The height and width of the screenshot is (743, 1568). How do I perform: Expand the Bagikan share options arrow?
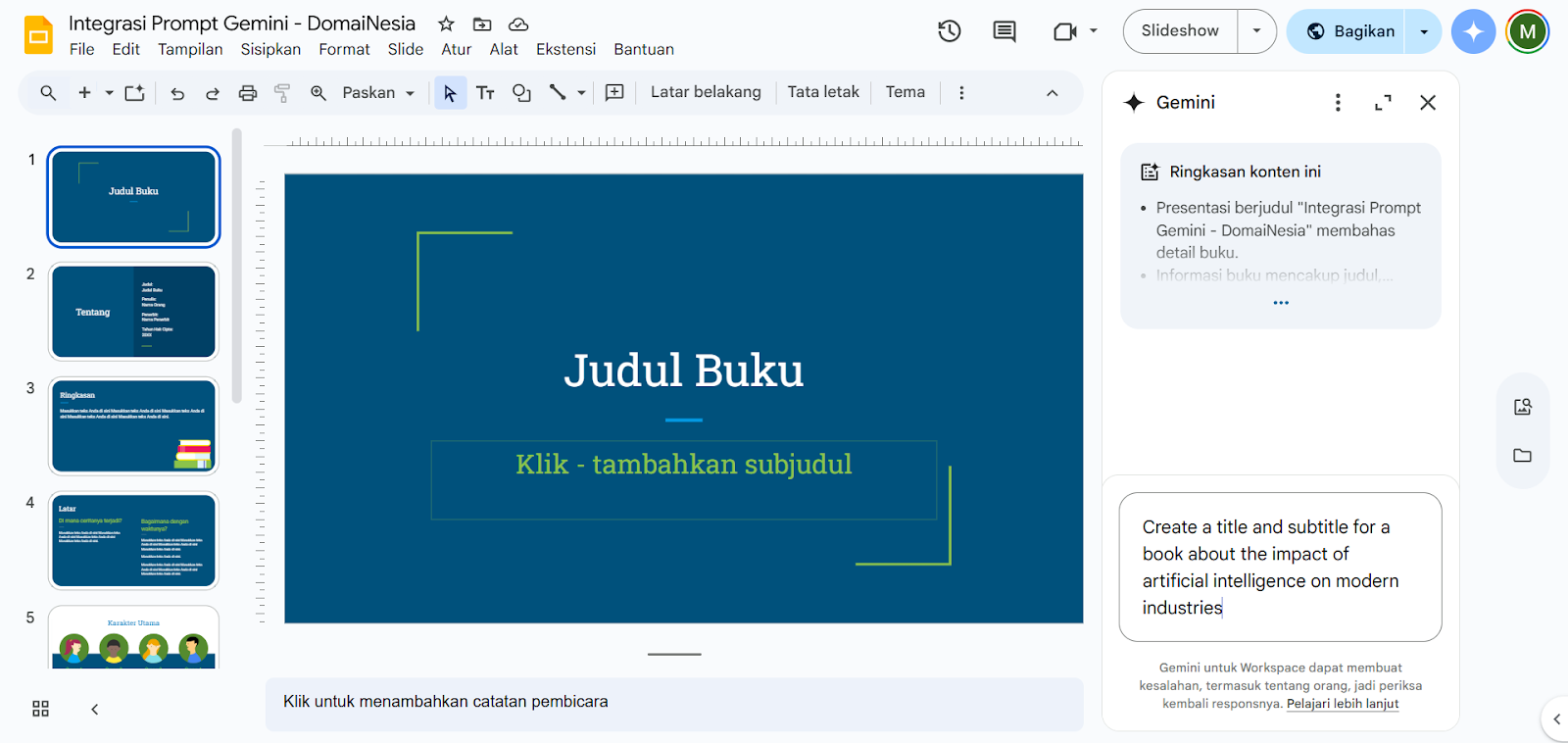[x=1424, y=31]
